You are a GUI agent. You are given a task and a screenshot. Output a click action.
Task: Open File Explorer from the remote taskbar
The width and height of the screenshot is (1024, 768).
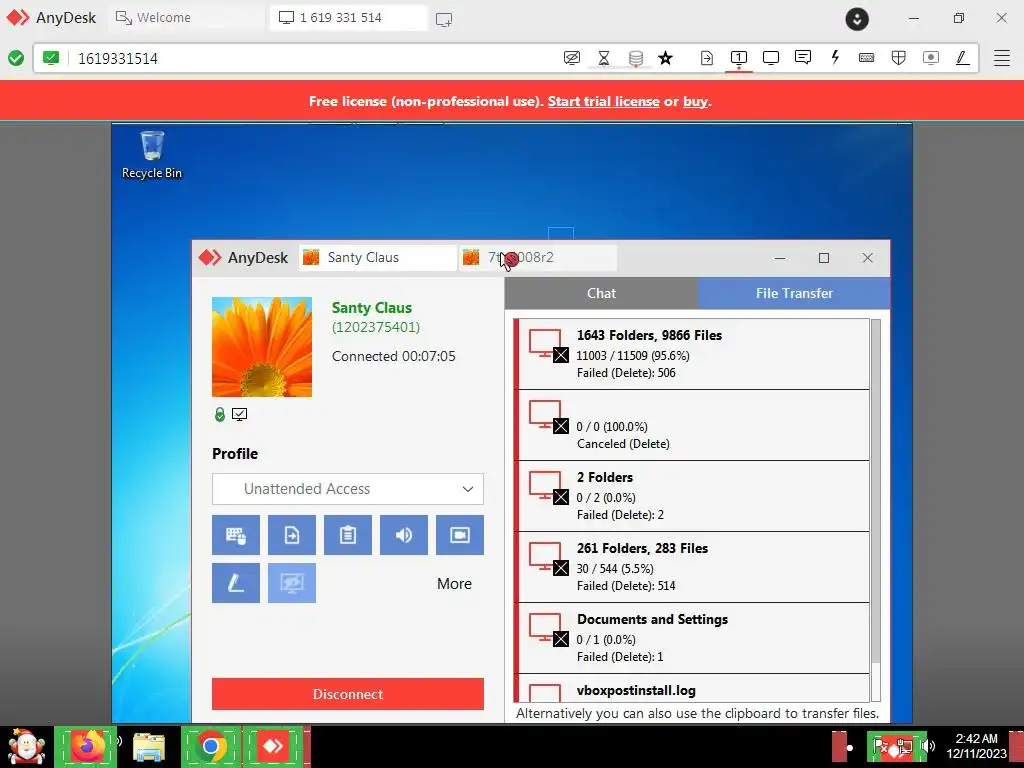[x=148, y=746]
